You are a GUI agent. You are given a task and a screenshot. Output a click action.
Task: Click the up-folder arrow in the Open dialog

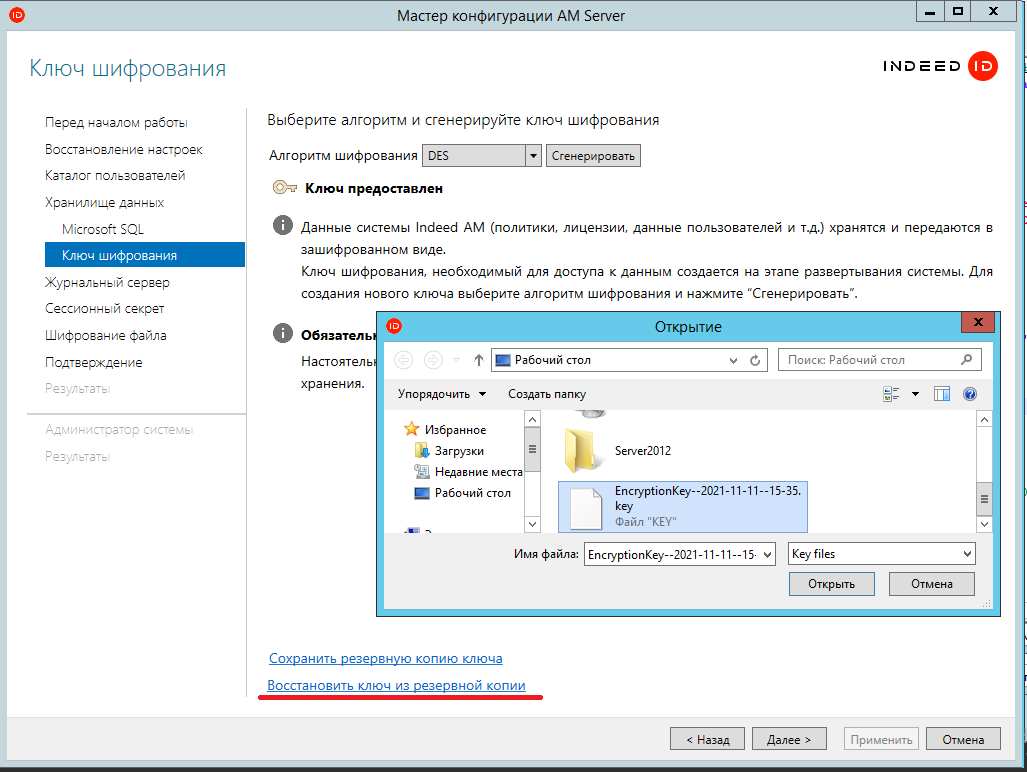(479, 360)
